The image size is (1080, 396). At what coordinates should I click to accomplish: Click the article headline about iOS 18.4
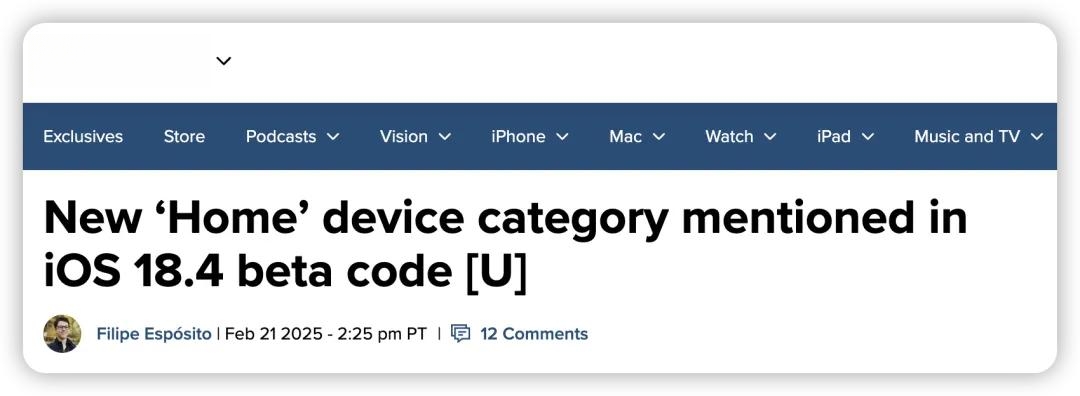[506, 245]
